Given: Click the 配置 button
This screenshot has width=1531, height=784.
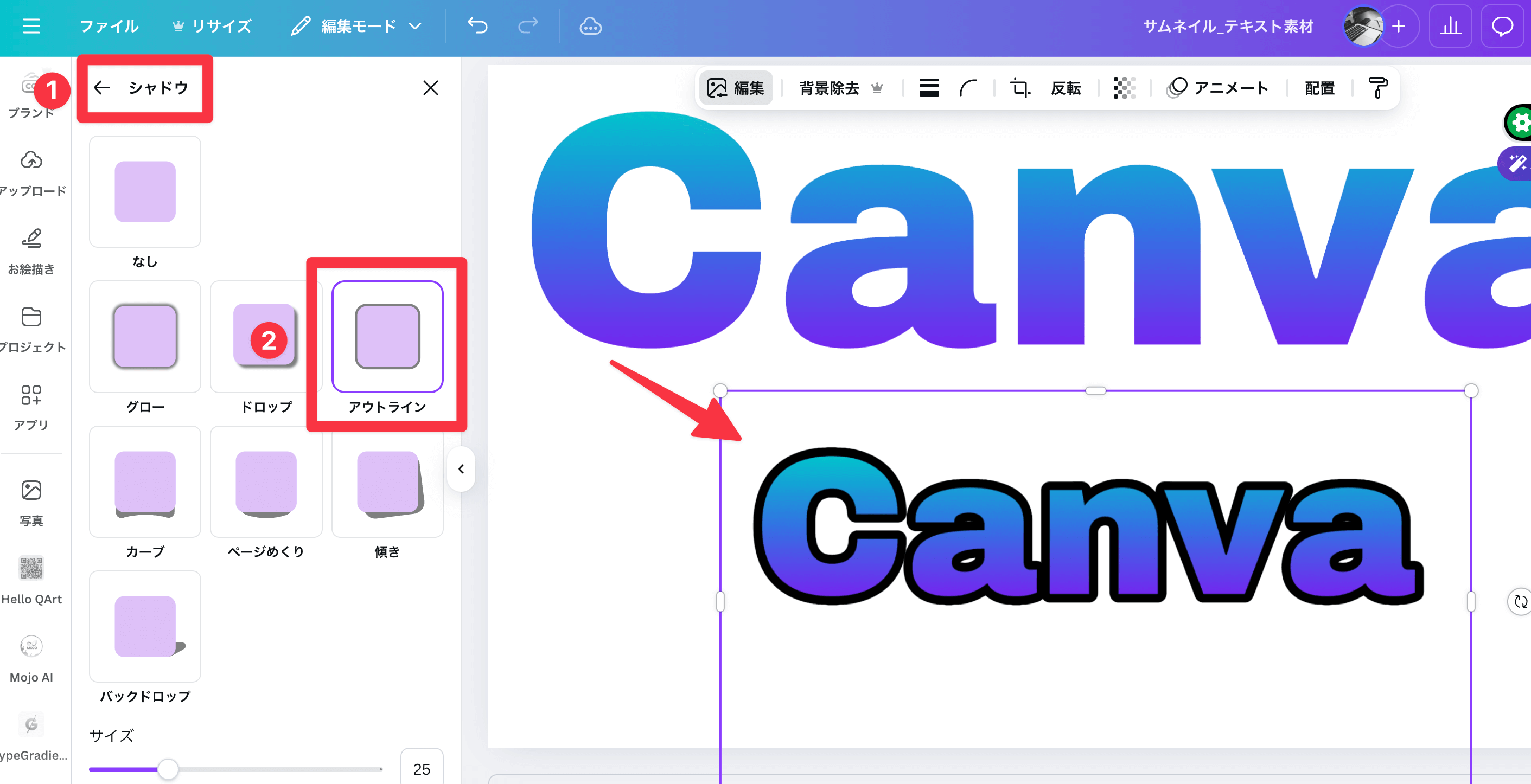Looking at the screenshot, I should point(1319,88).
